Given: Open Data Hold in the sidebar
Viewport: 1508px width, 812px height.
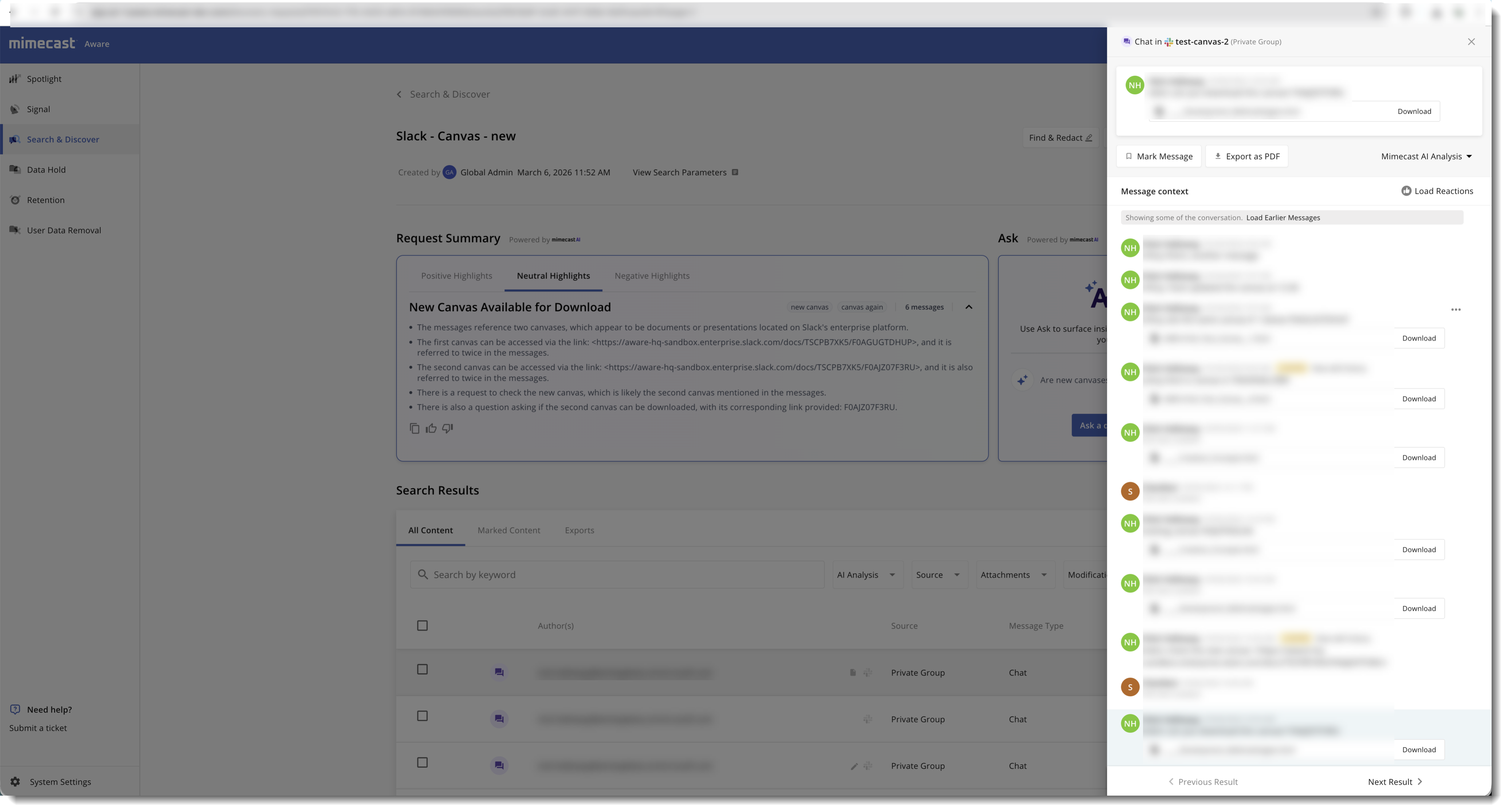Looking at the screenshot, I should (46, 170).
